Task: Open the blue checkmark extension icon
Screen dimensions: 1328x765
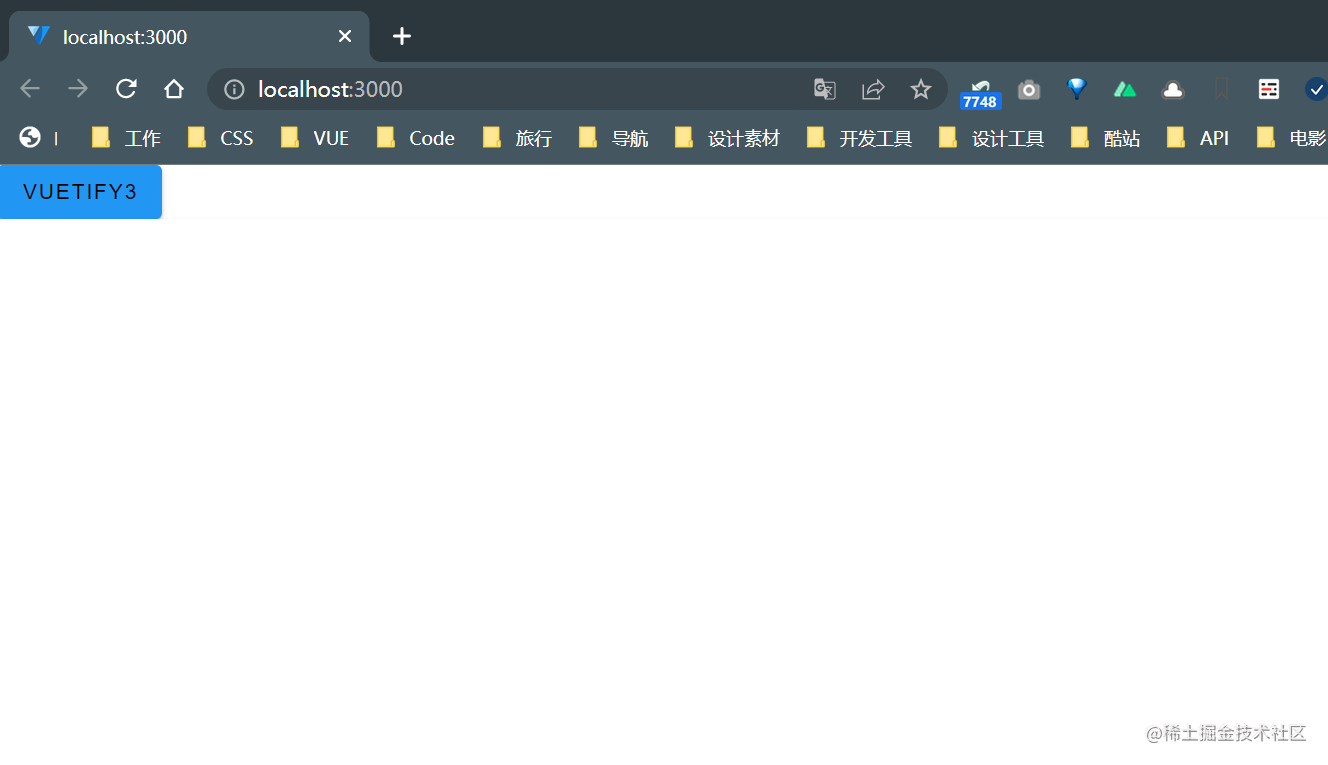Action: 1315,89
